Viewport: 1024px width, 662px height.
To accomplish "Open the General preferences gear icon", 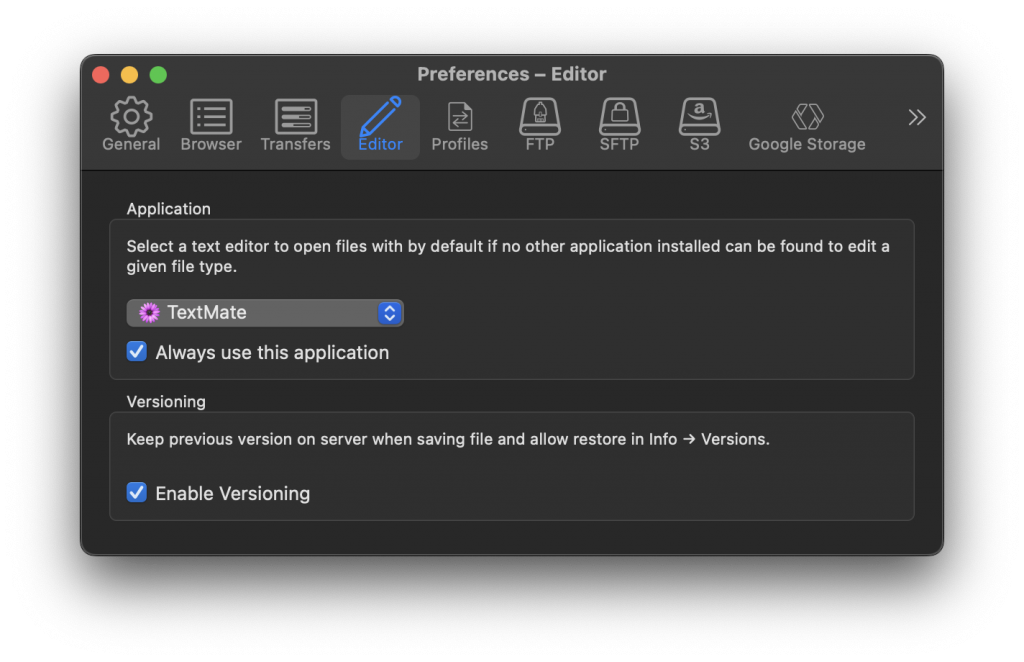I will click(131, 116).
